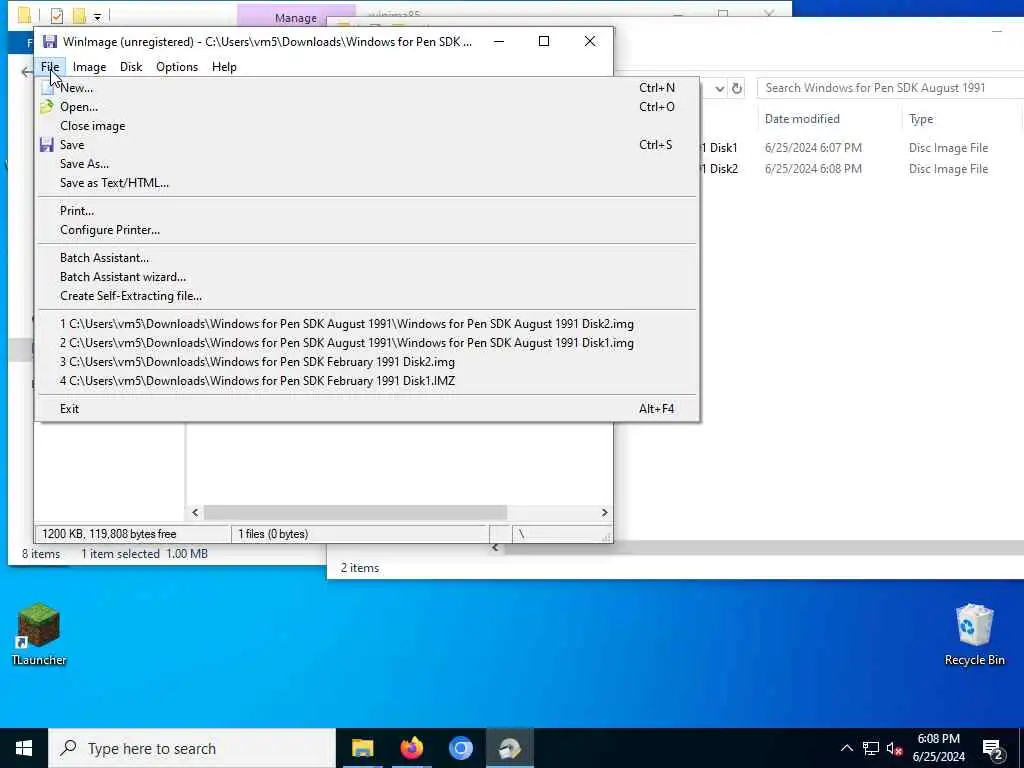Open recent file February 1991 Disk2.img
Image resolution: width=1024 pixels, height=768 pixels.
pos(367,361)
